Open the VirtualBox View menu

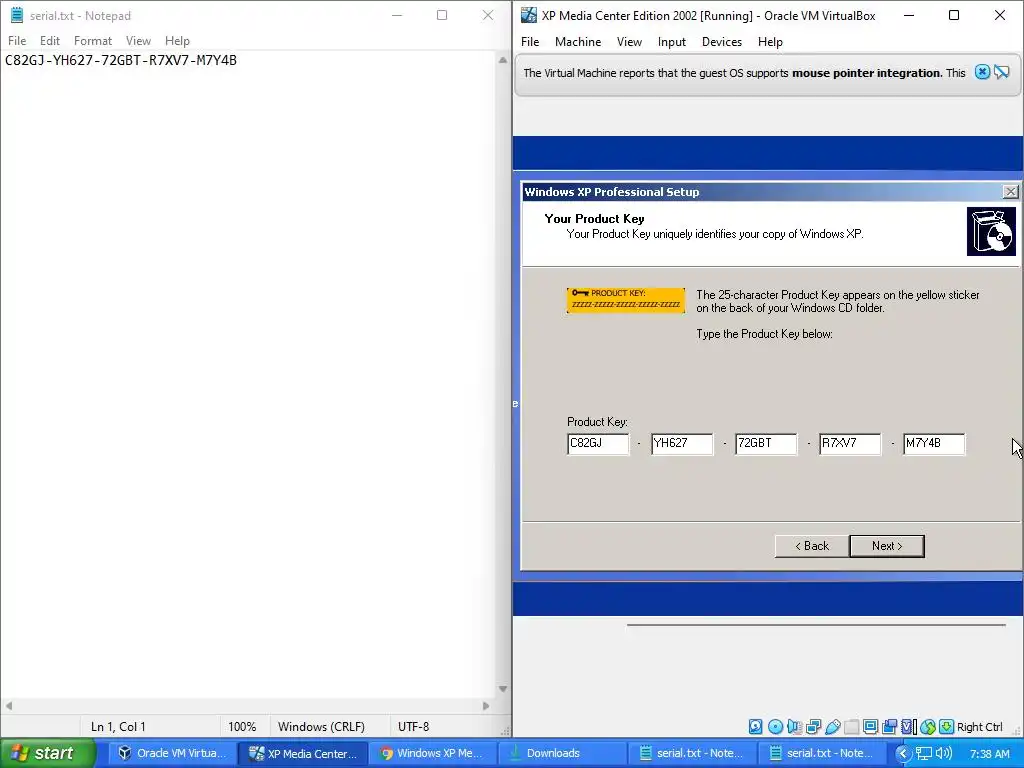629,42
